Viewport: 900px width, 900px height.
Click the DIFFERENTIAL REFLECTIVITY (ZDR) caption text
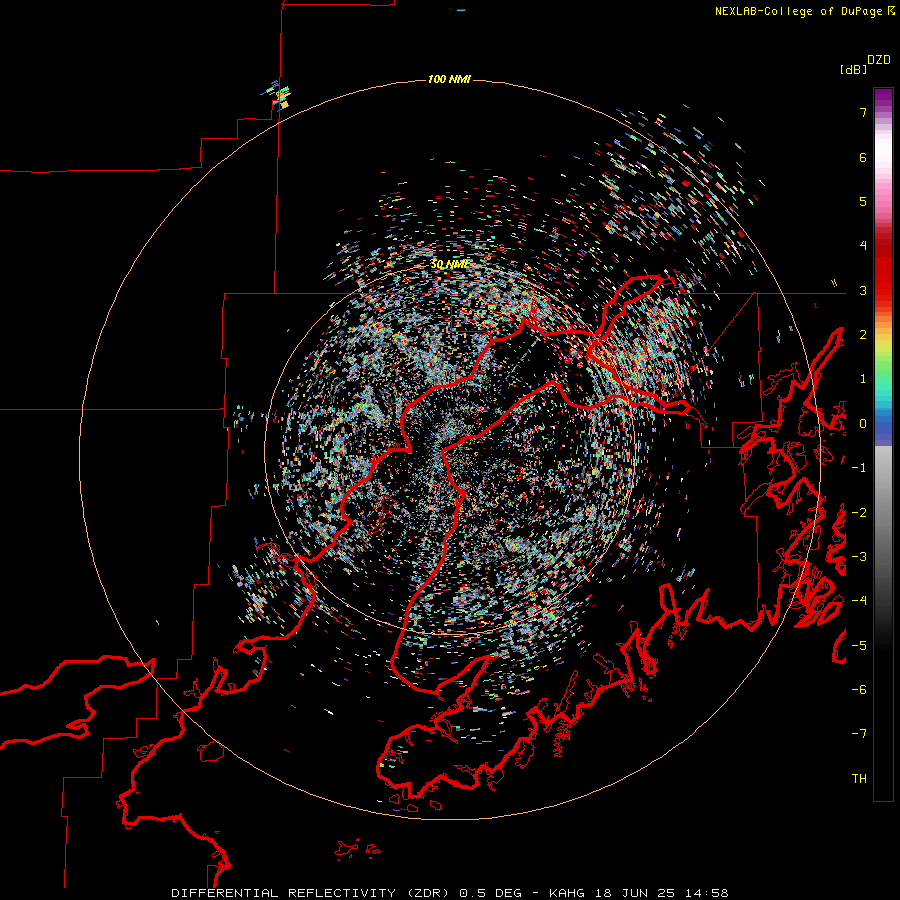[x=312, y=893]
